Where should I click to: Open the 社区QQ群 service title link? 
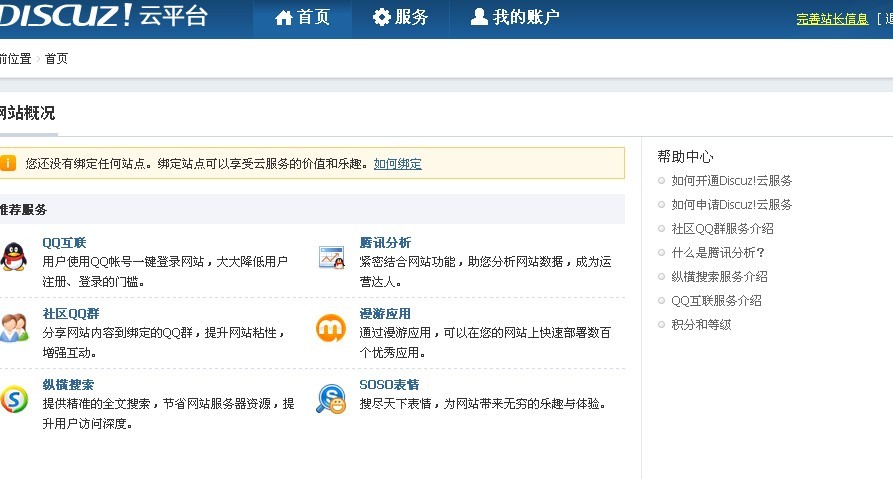coord(71,314)
